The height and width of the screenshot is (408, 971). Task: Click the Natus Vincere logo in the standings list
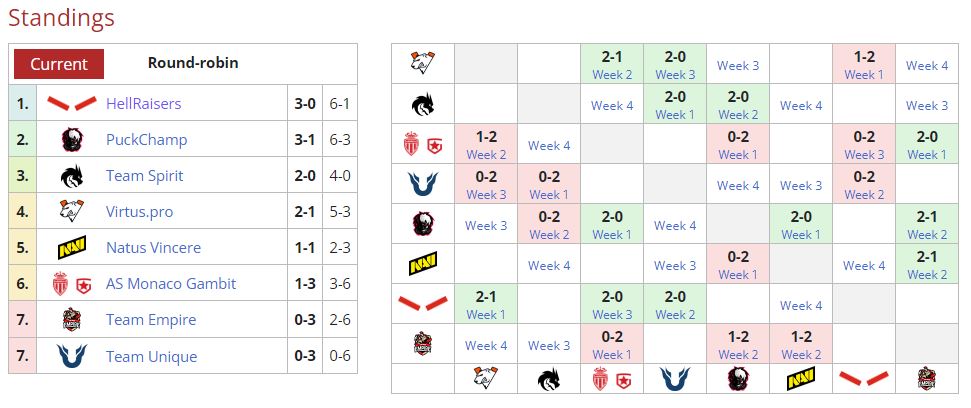pos(72,248)
